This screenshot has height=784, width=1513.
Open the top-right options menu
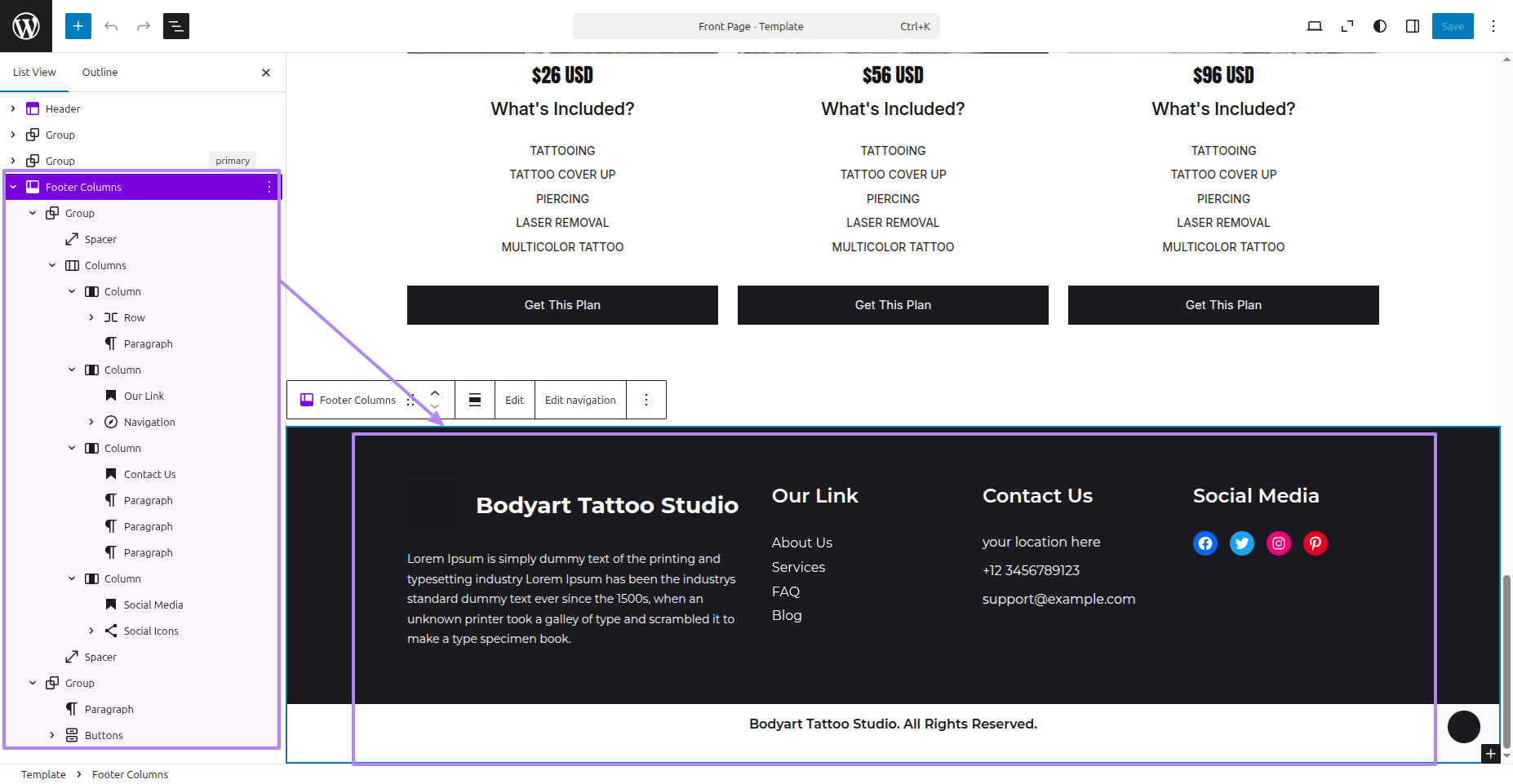(x=1493, y=26)
